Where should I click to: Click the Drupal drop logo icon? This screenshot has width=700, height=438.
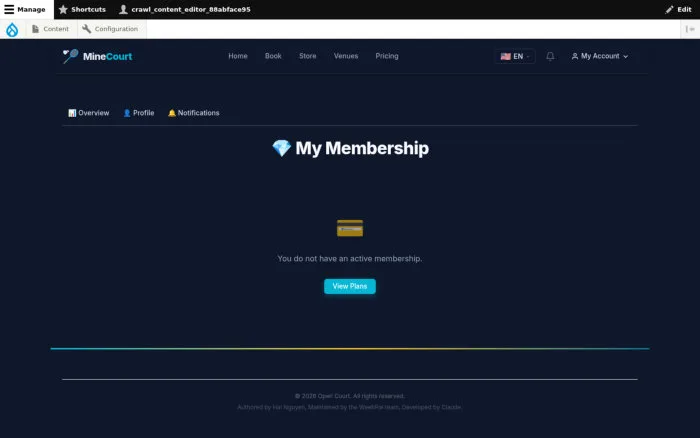[x=12, y=29]
